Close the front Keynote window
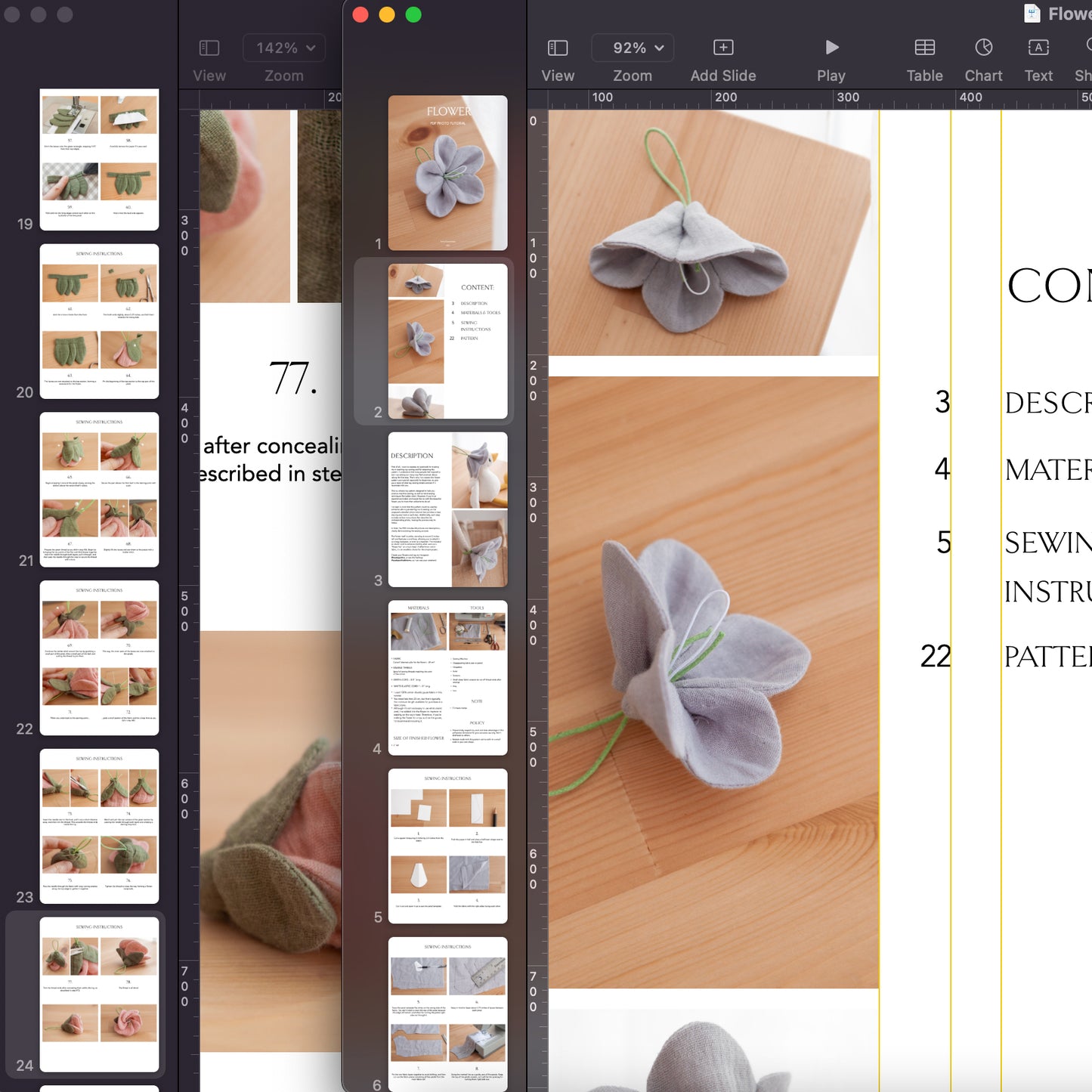 360,14
